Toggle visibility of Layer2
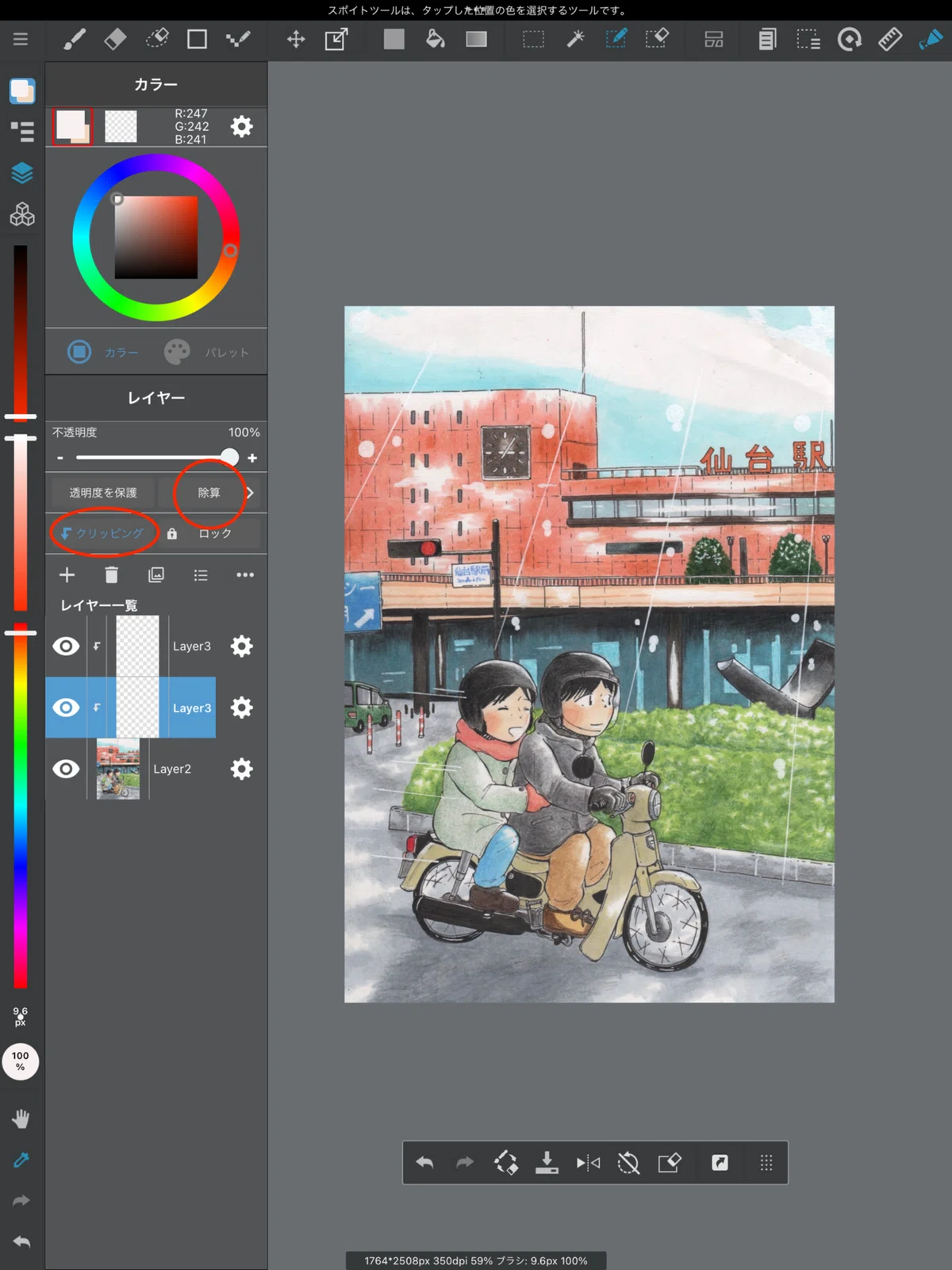Viewport: 952px width, 1270px height. [x=66, y=769]
